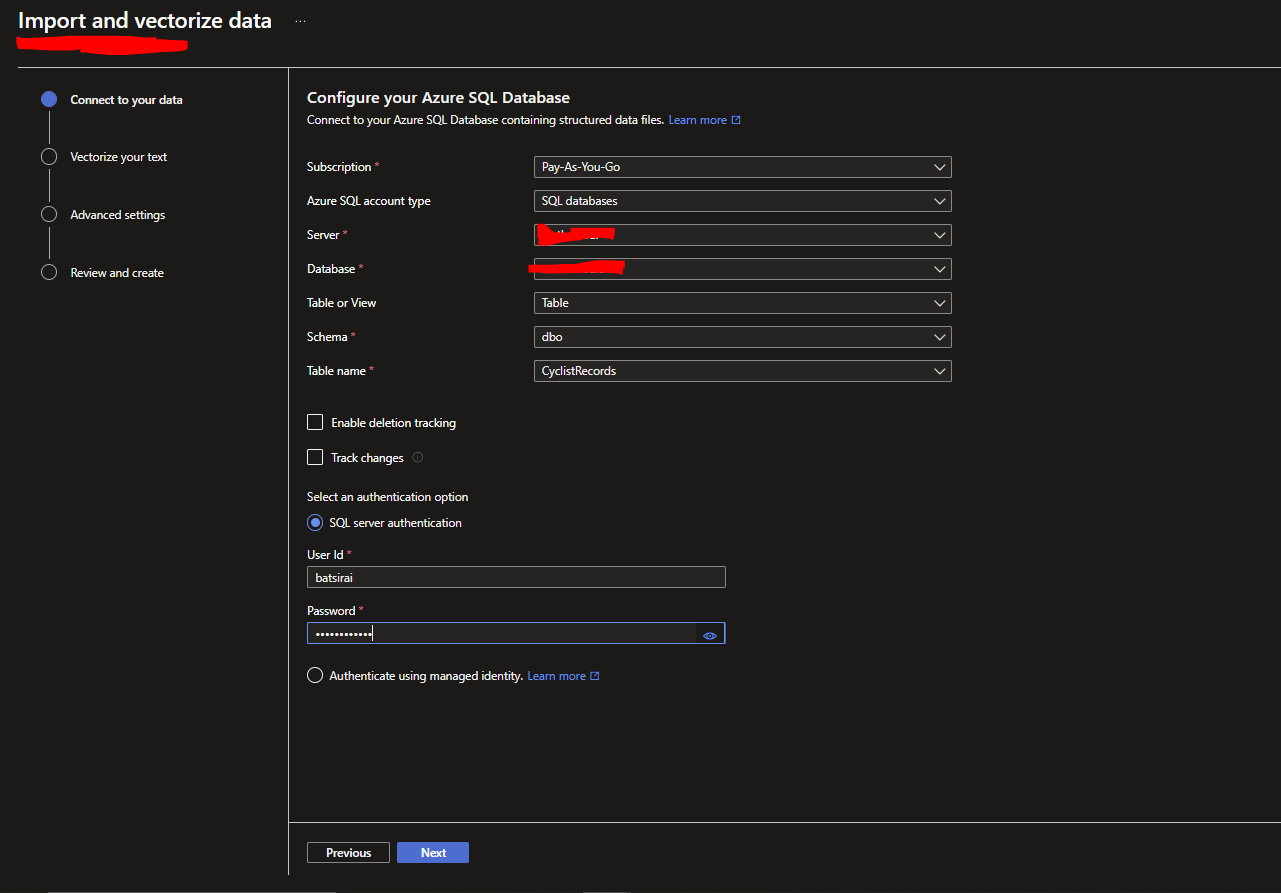This screenshot has width=1281, height=893.
Task: Click the Azure SQL account type label
Action: (369, 201)
